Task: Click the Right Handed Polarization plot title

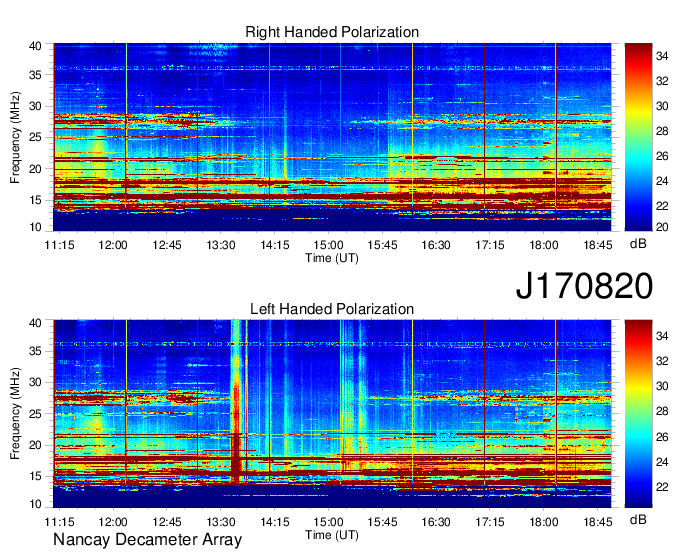Action: (332, 32)
